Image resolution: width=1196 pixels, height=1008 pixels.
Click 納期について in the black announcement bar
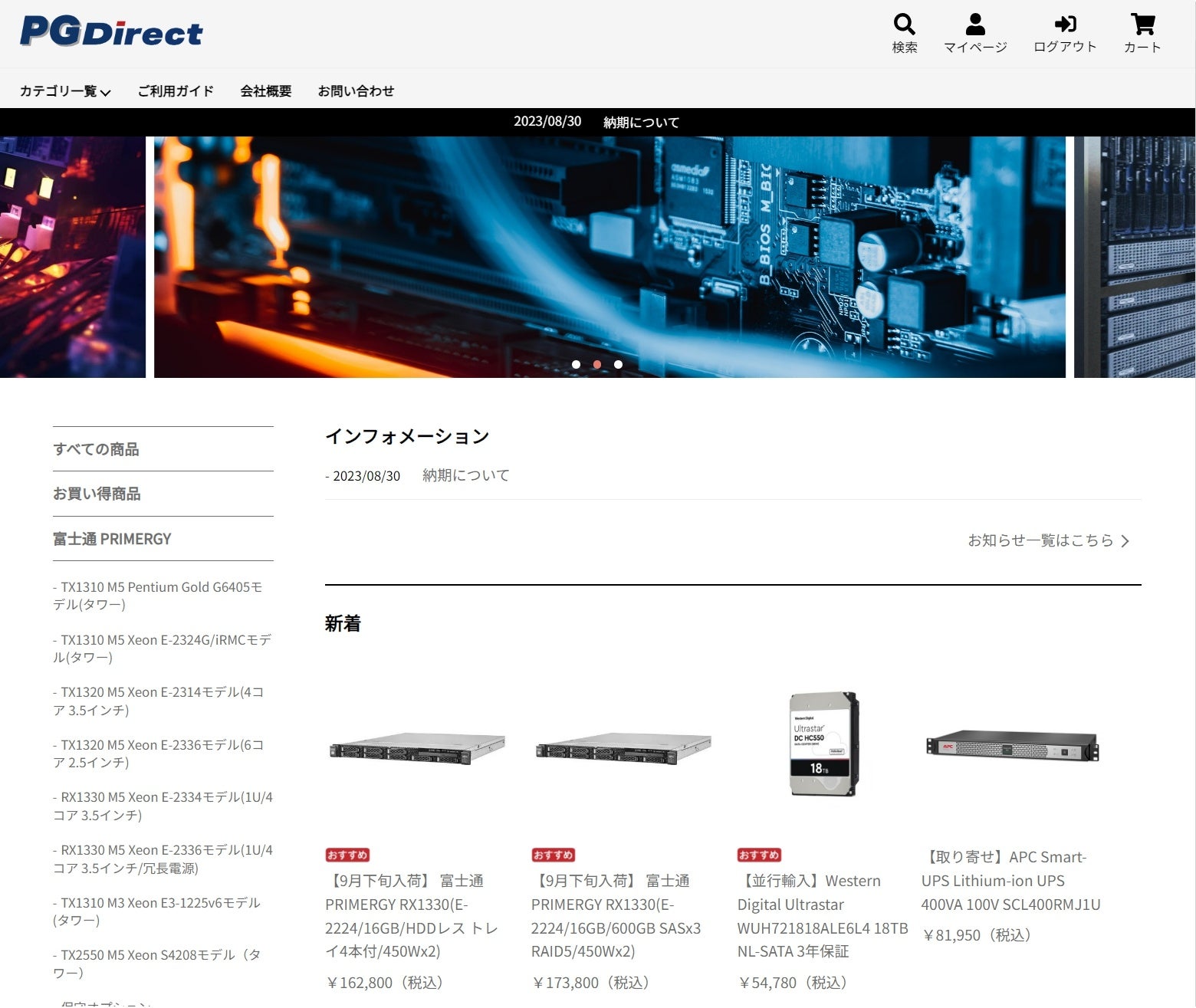tap(641, 122)
